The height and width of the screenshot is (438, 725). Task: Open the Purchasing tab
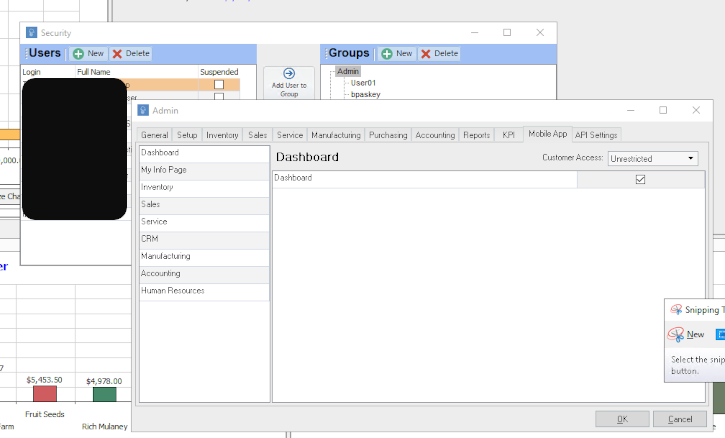click(388, 135)
